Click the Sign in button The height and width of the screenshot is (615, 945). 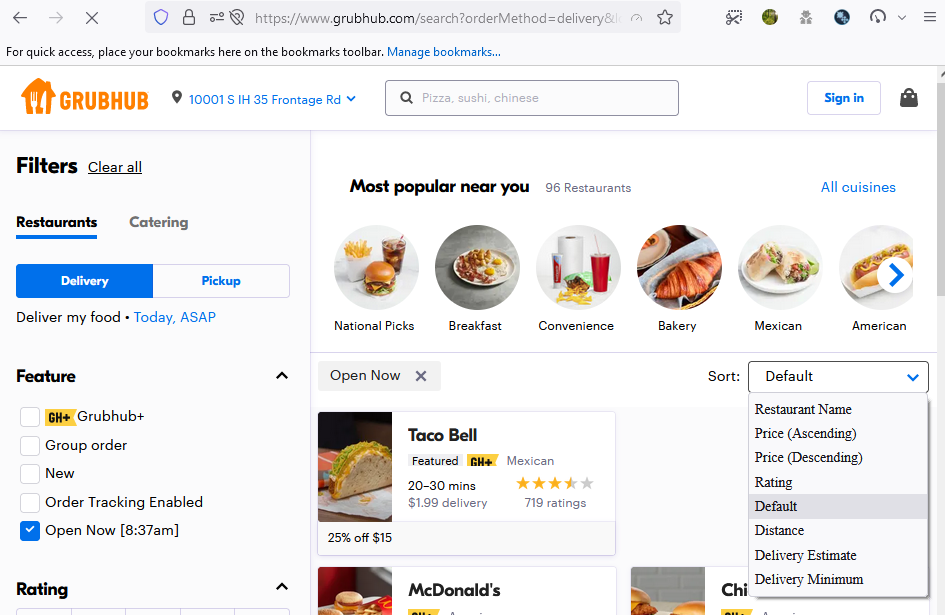tap(843, 97)
